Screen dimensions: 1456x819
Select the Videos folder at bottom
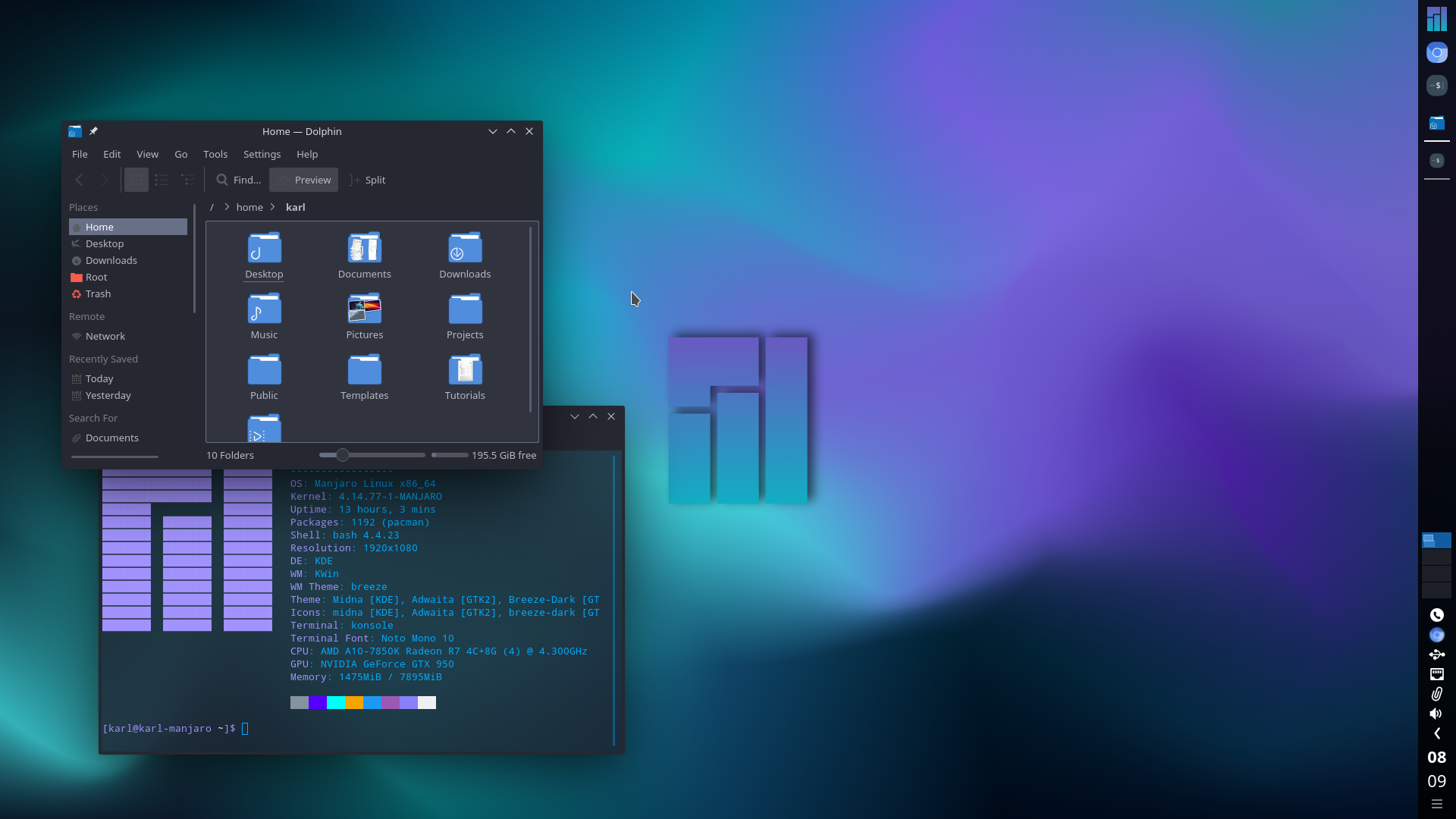(264, 428)
